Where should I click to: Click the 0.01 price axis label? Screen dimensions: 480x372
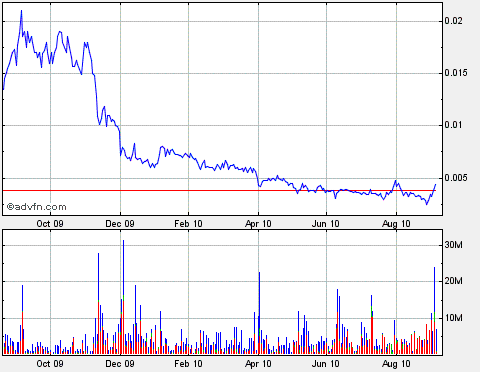pyautogui.click(x=453, y=125)
